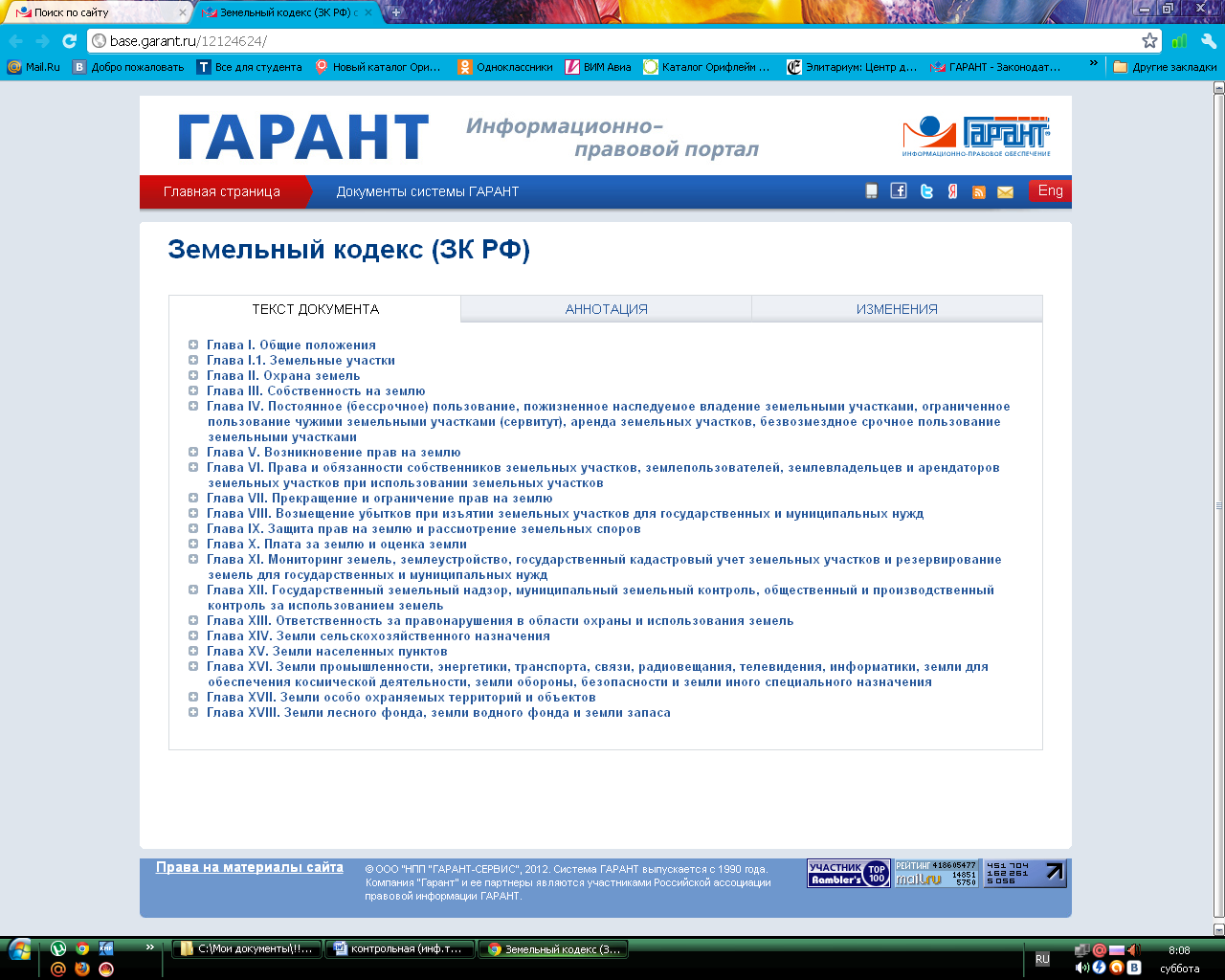Open link Глава VIII. Возмещение убытков
The width and height of the screenshot is (1225, 980).
(565, 513)
